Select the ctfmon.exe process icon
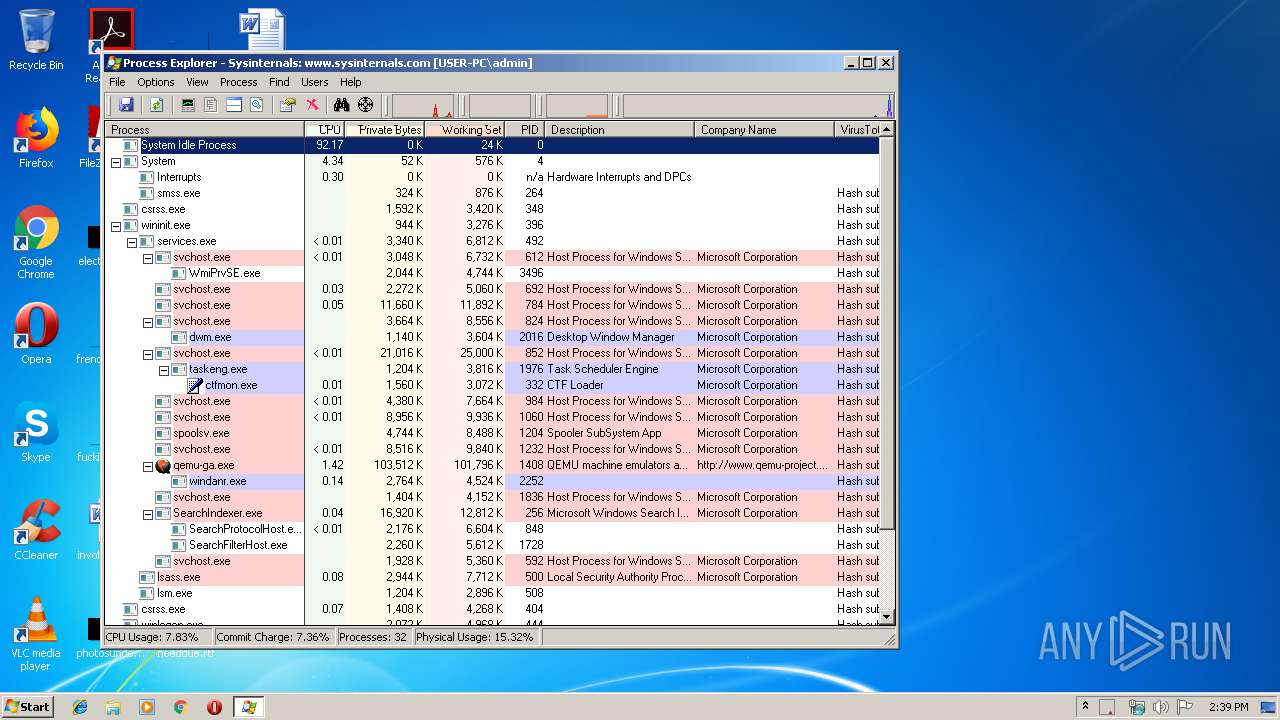 coord(196,385)
